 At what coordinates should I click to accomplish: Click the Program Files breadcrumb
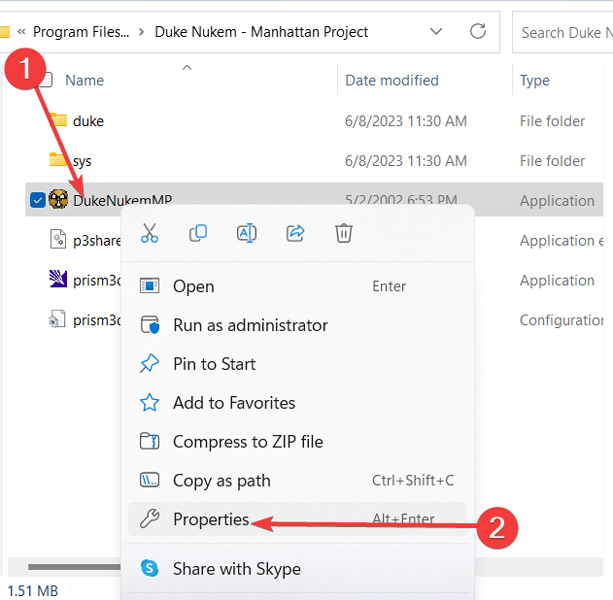point(81,32)
